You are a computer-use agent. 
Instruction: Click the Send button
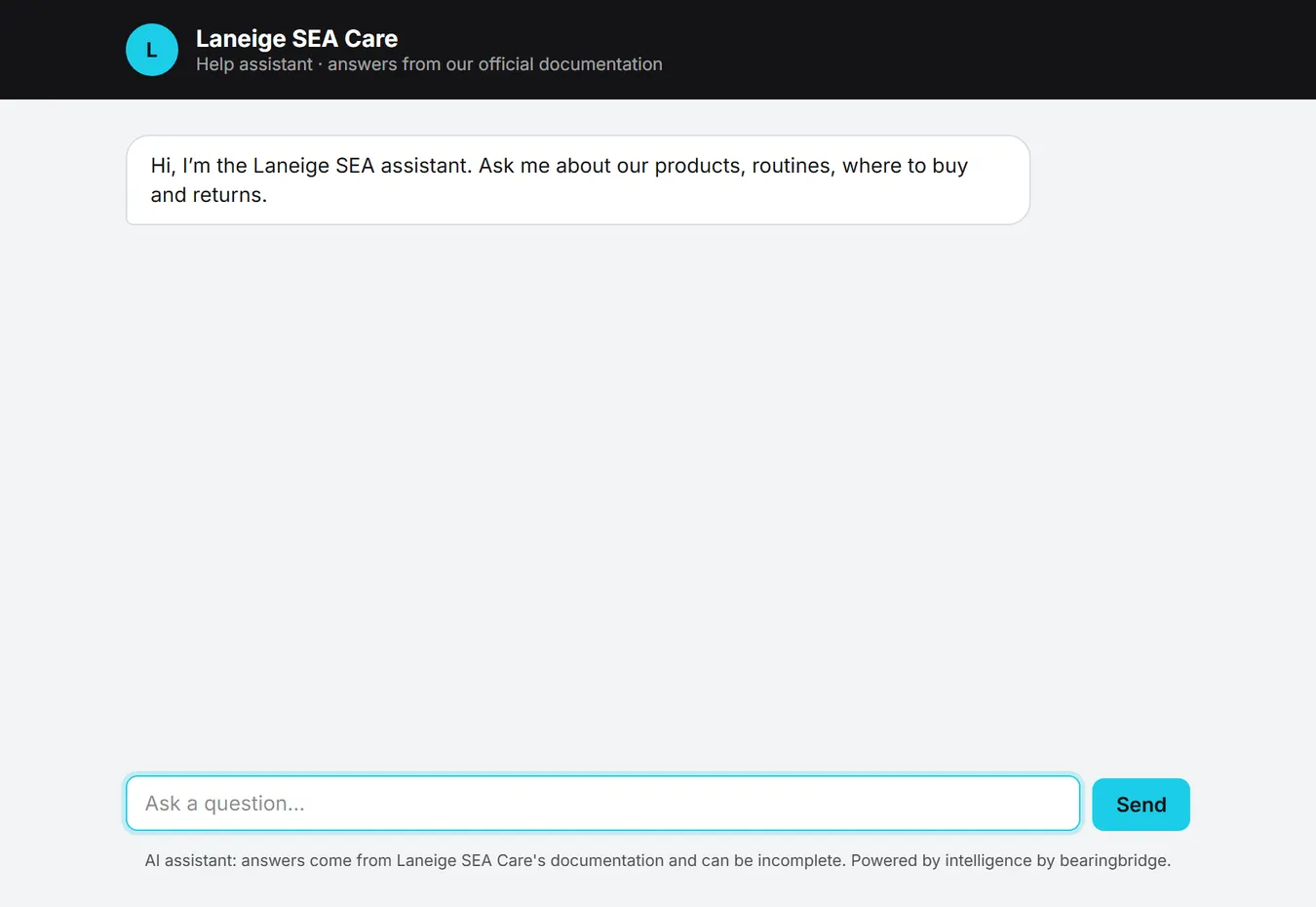point(1141,805)
